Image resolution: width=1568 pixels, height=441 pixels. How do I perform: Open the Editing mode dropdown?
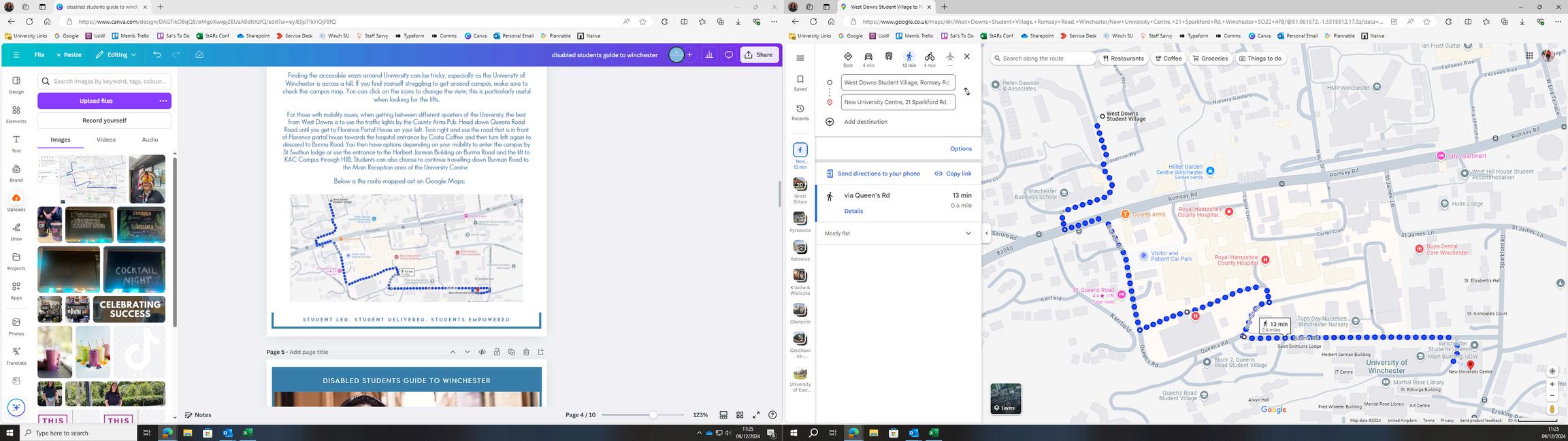click(x=116, y=54)
